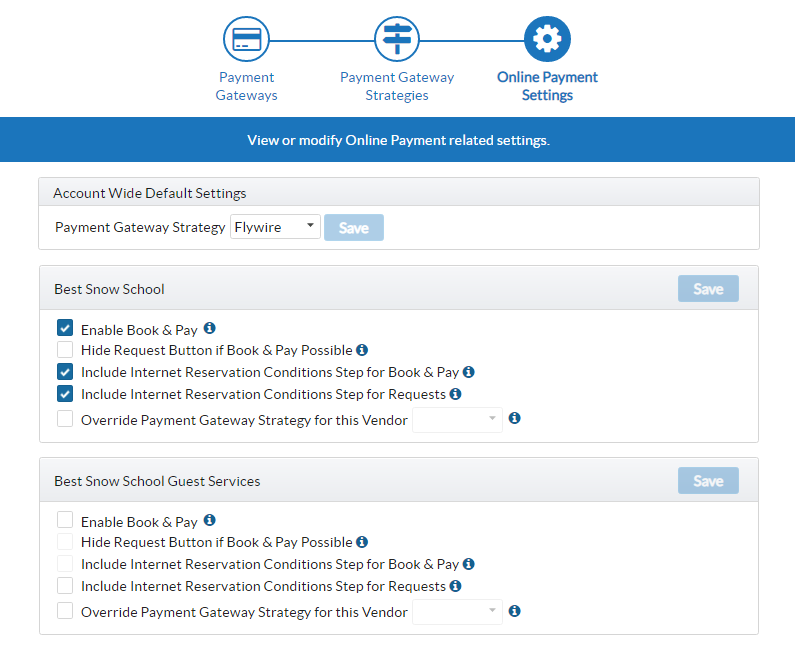Screen dimensions: 795x668
Task: Click the Payment Gateways credit card icon
Action: click(x=246, y=40)
